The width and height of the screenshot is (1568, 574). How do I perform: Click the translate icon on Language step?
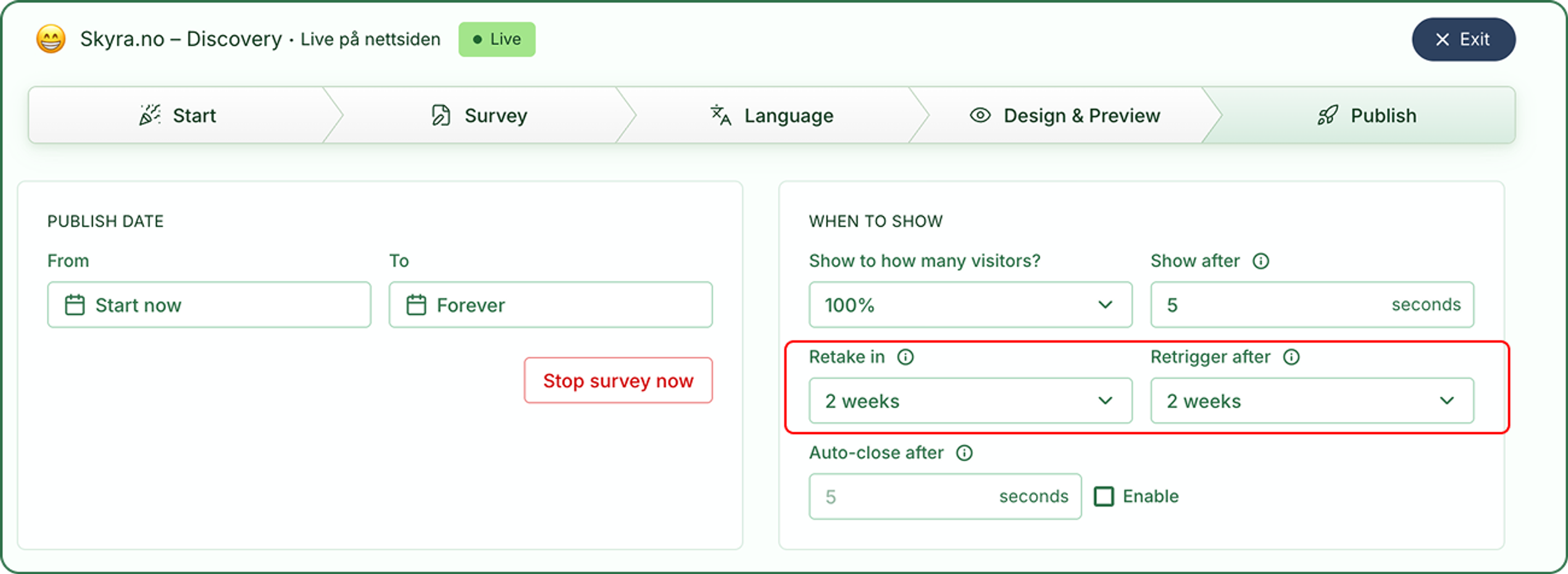pyautogui.click(x=721, y=114)
